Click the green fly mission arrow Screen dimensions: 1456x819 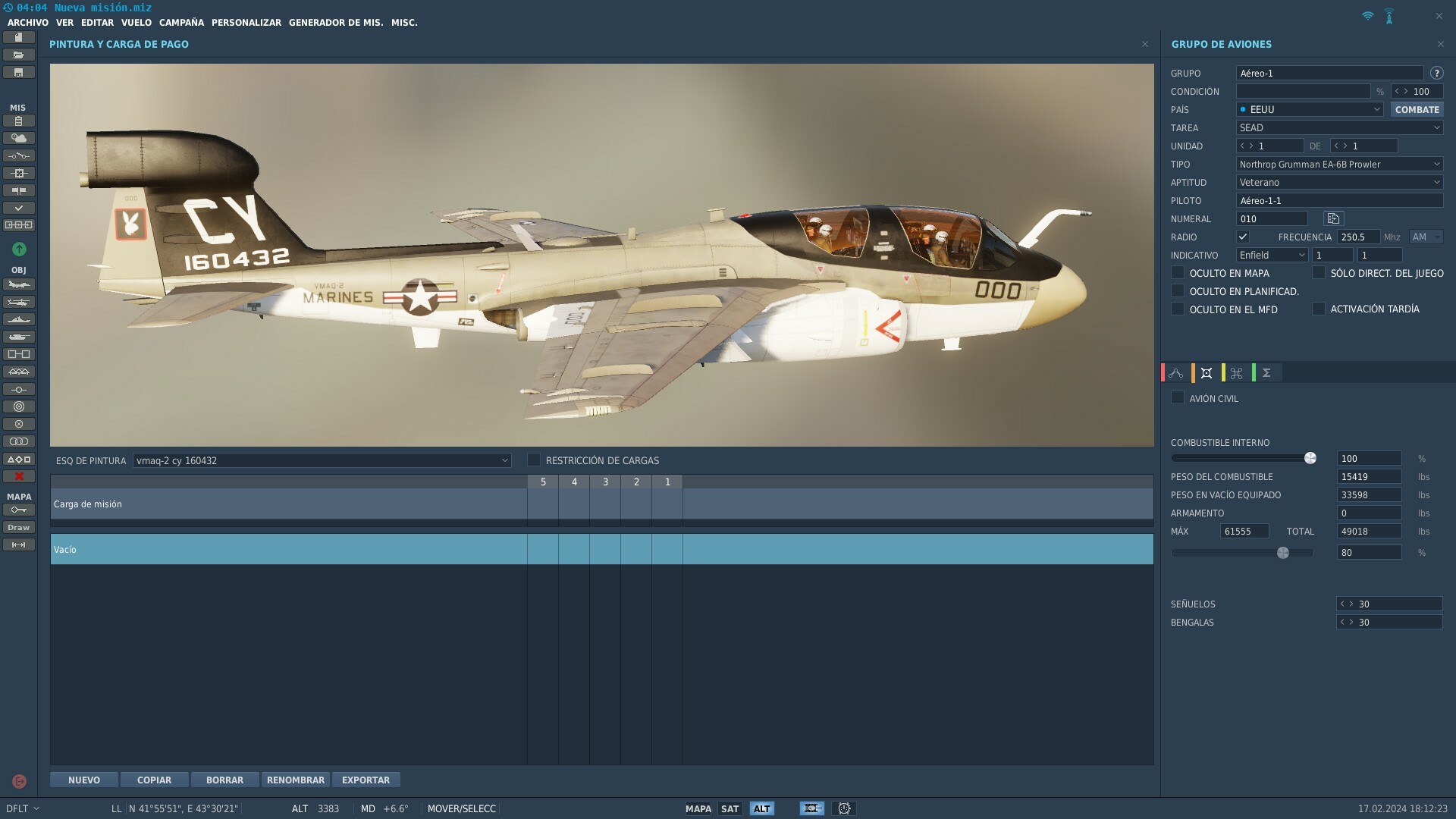[19, 249]
